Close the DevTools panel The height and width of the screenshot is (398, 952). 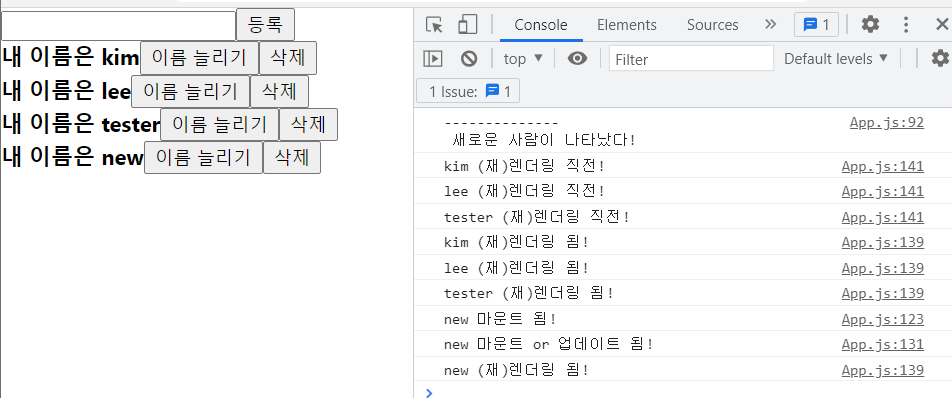(x=942, y=25)
